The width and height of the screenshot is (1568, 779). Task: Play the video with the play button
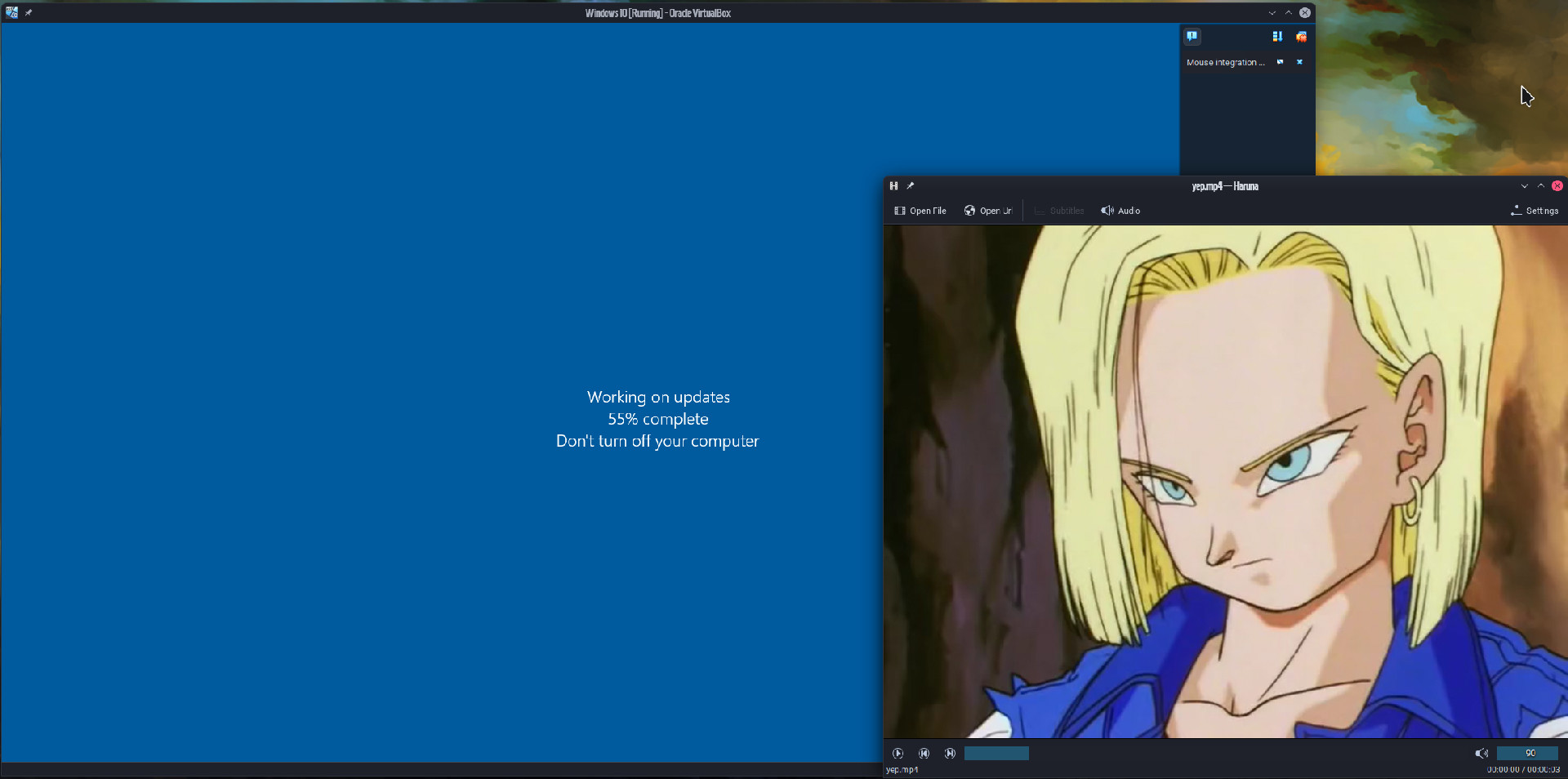[898, 754]
